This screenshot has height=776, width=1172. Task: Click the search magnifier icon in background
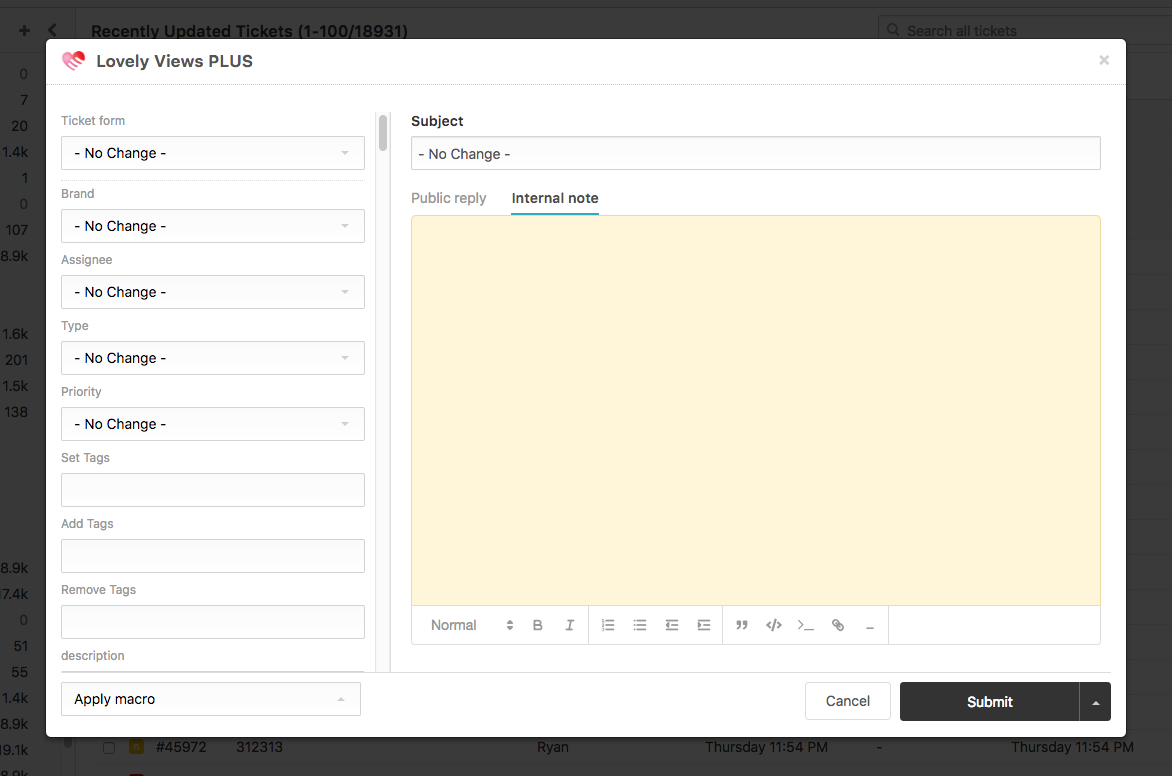click(x=892, y=30)
